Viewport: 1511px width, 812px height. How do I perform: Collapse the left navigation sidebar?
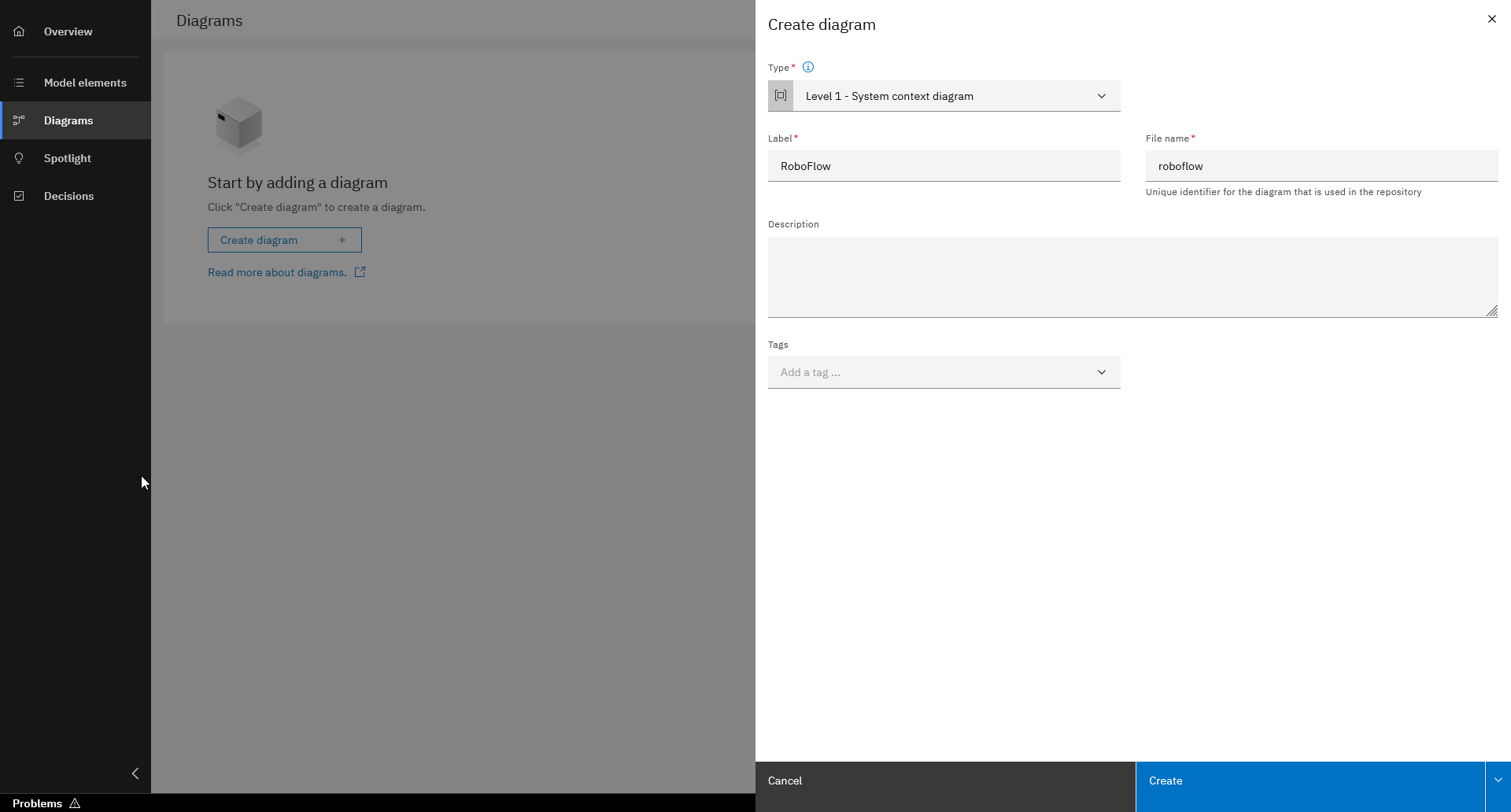pos(135,773)
